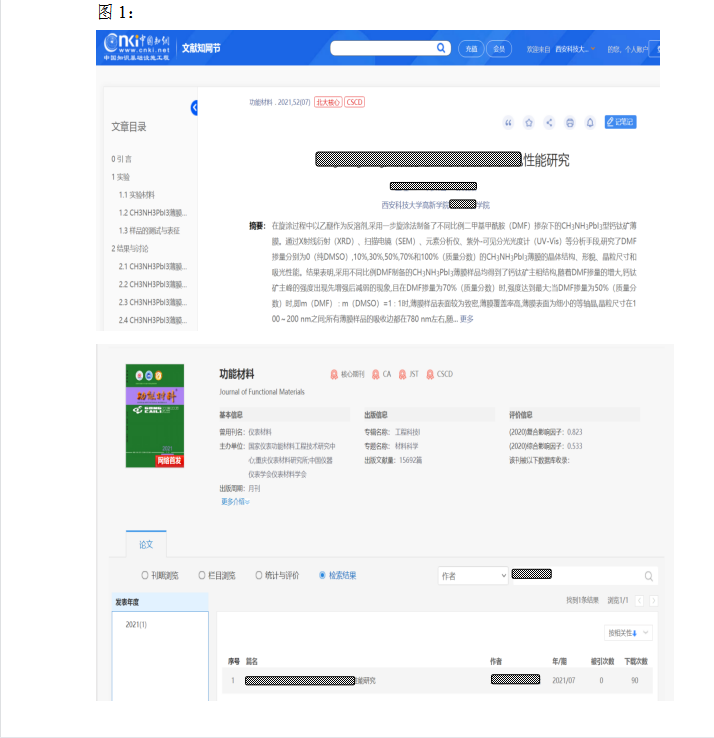Open section 1.1 实验材料 in contents
Image resolution: width=714 pixels, height=738 pixels.
137,195
